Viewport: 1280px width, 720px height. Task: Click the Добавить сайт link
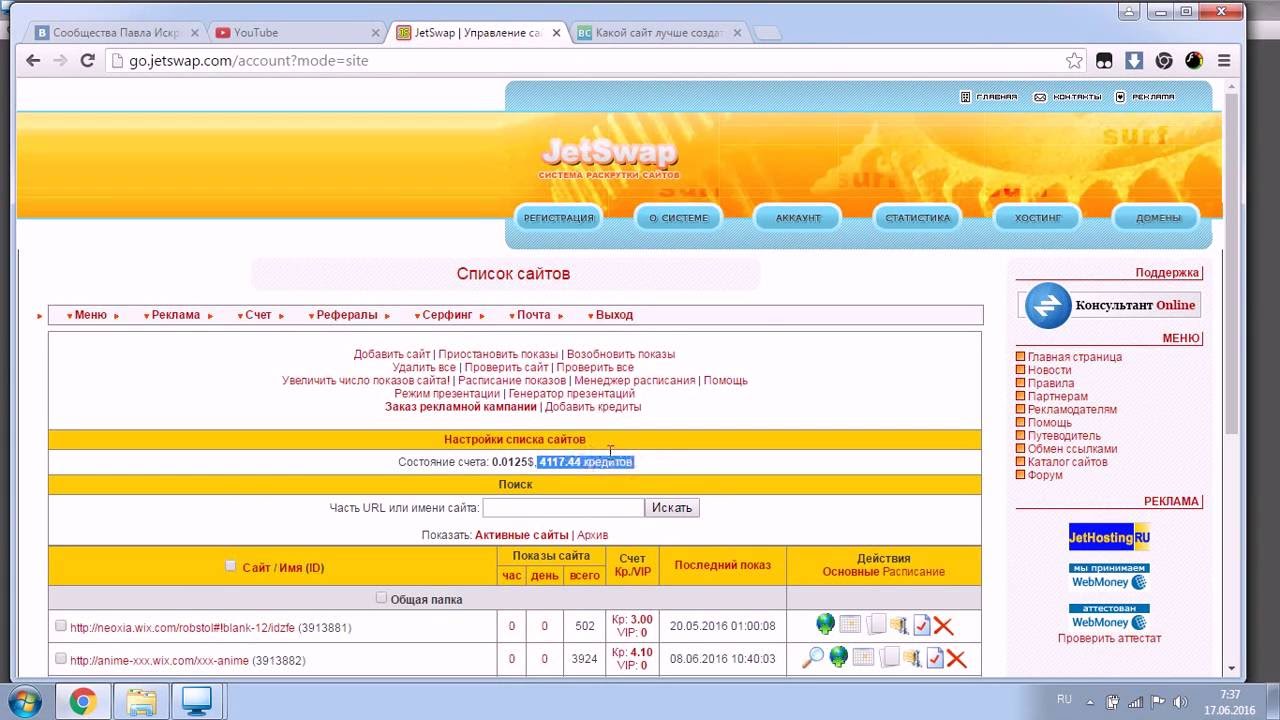coord(392,354)
